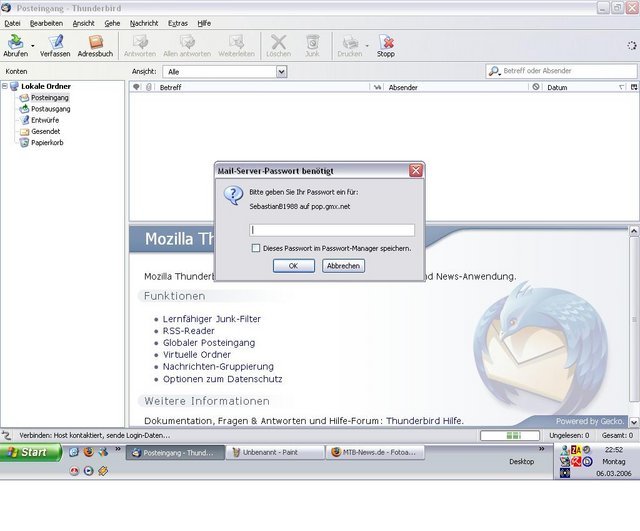Enable saving password in Passwort-Manager

[256, 248]
